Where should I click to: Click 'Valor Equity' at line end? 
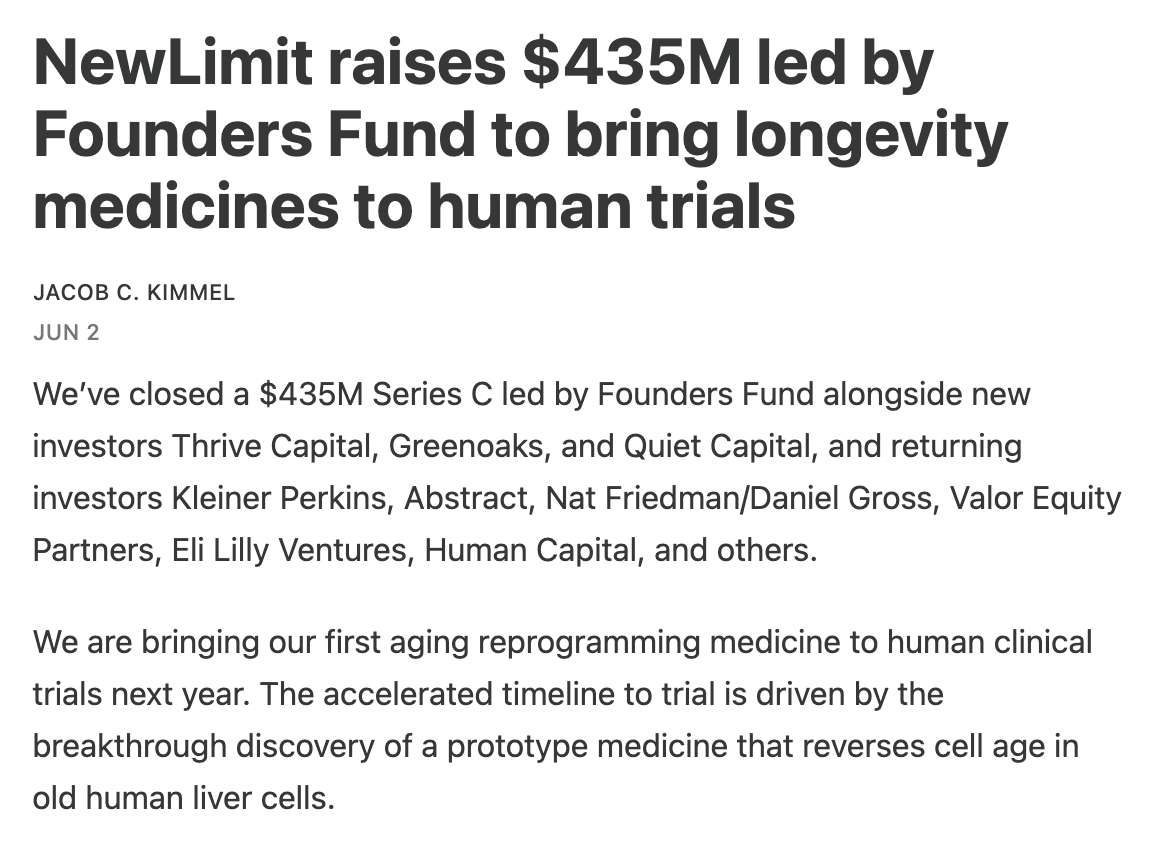(1036, 498)
